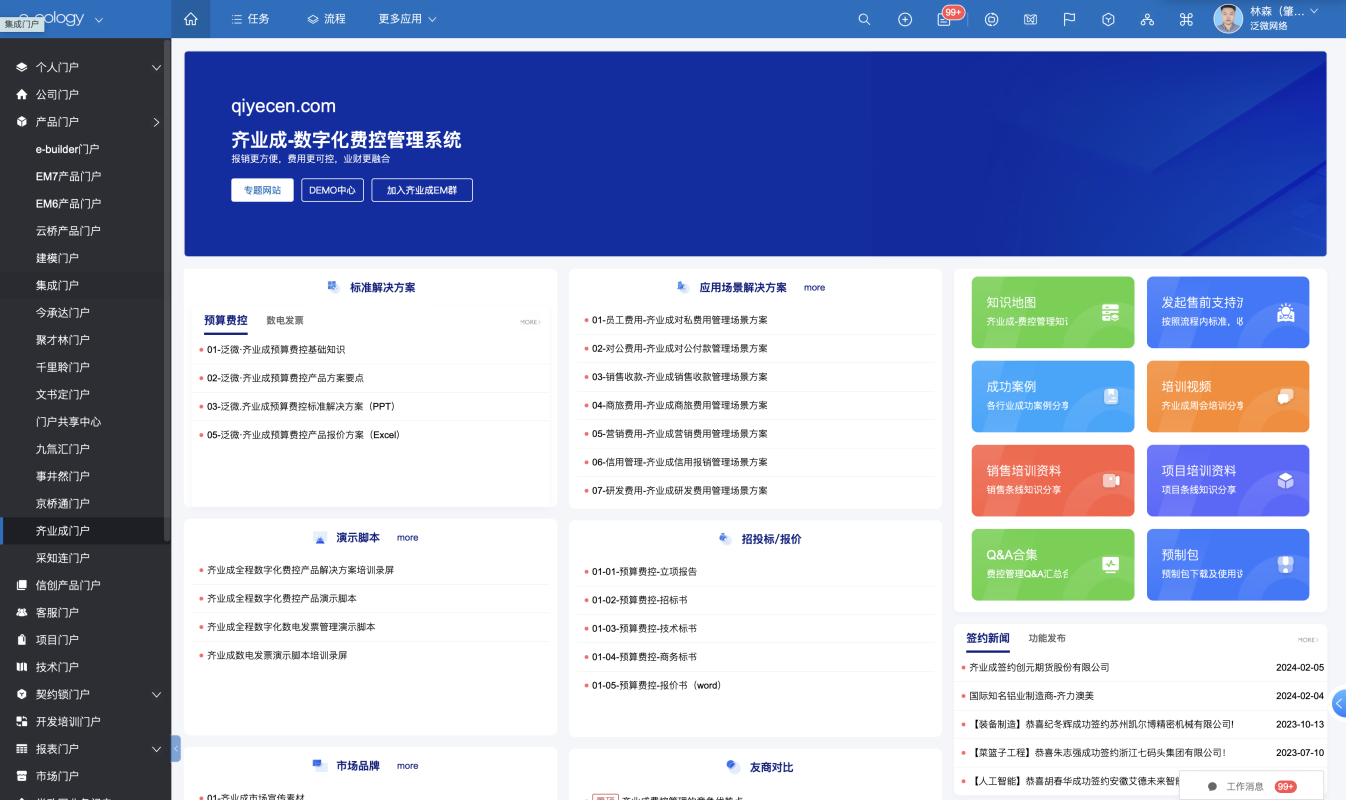Screen dimensions: 1346x800
Task: Open the organization hierarchy icon
Action: (1147, 19)
